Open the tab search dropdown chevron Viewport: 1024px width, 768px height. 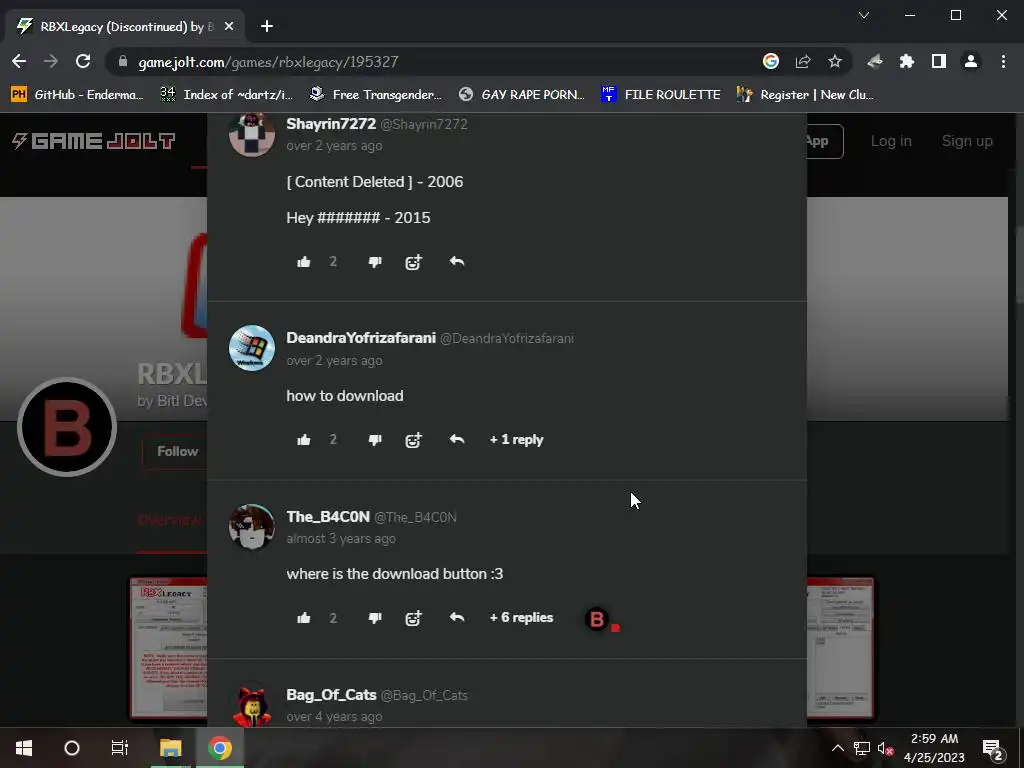[x=863, y=15]
